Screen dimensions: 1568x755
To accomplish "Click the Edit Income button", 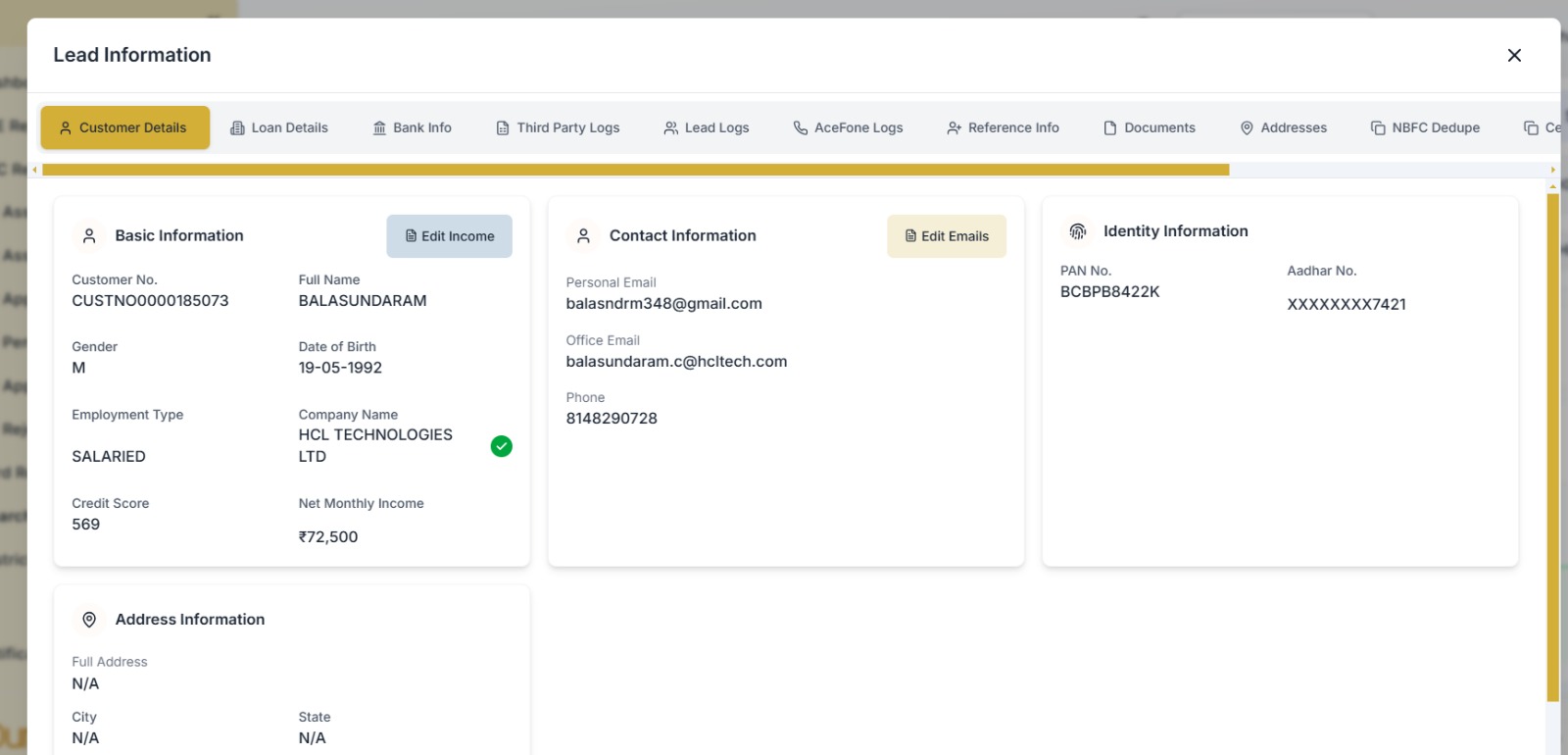I will 450,236.
